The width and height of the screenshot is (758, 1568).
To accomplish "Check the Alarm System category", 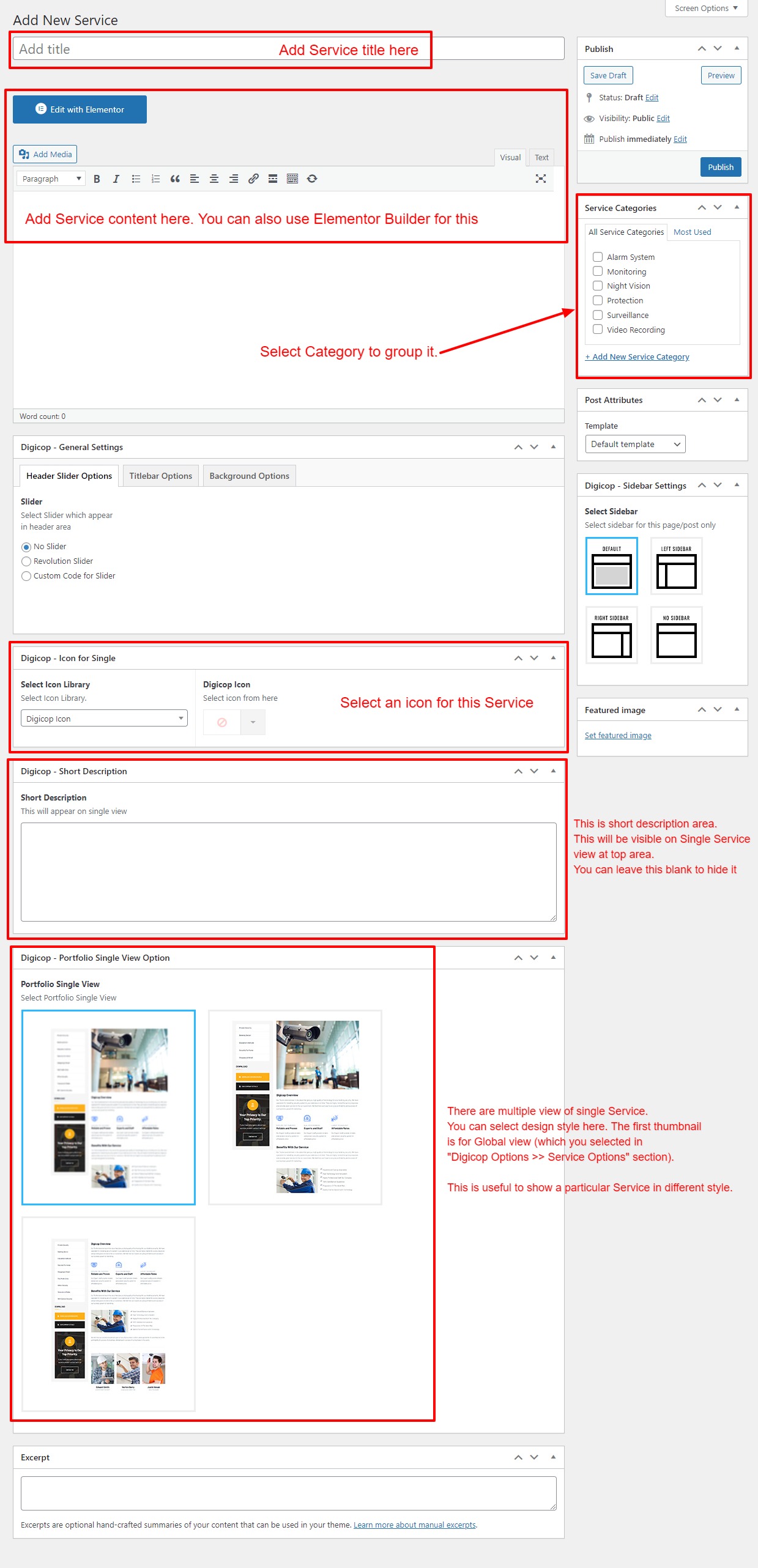I will [598, 257].
